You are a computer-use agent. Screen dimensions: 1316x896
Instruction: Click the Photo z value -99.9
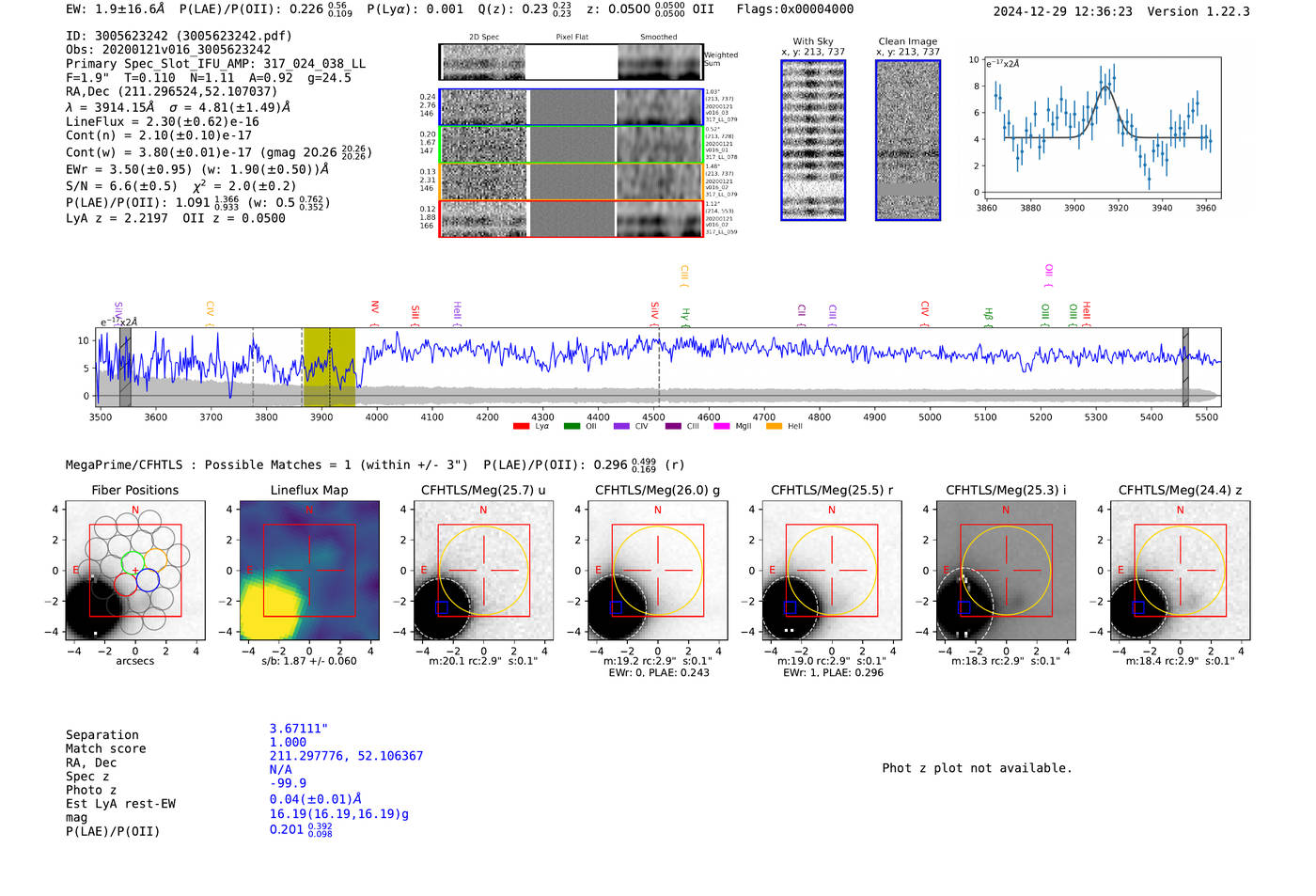click(x=288, y=783)
